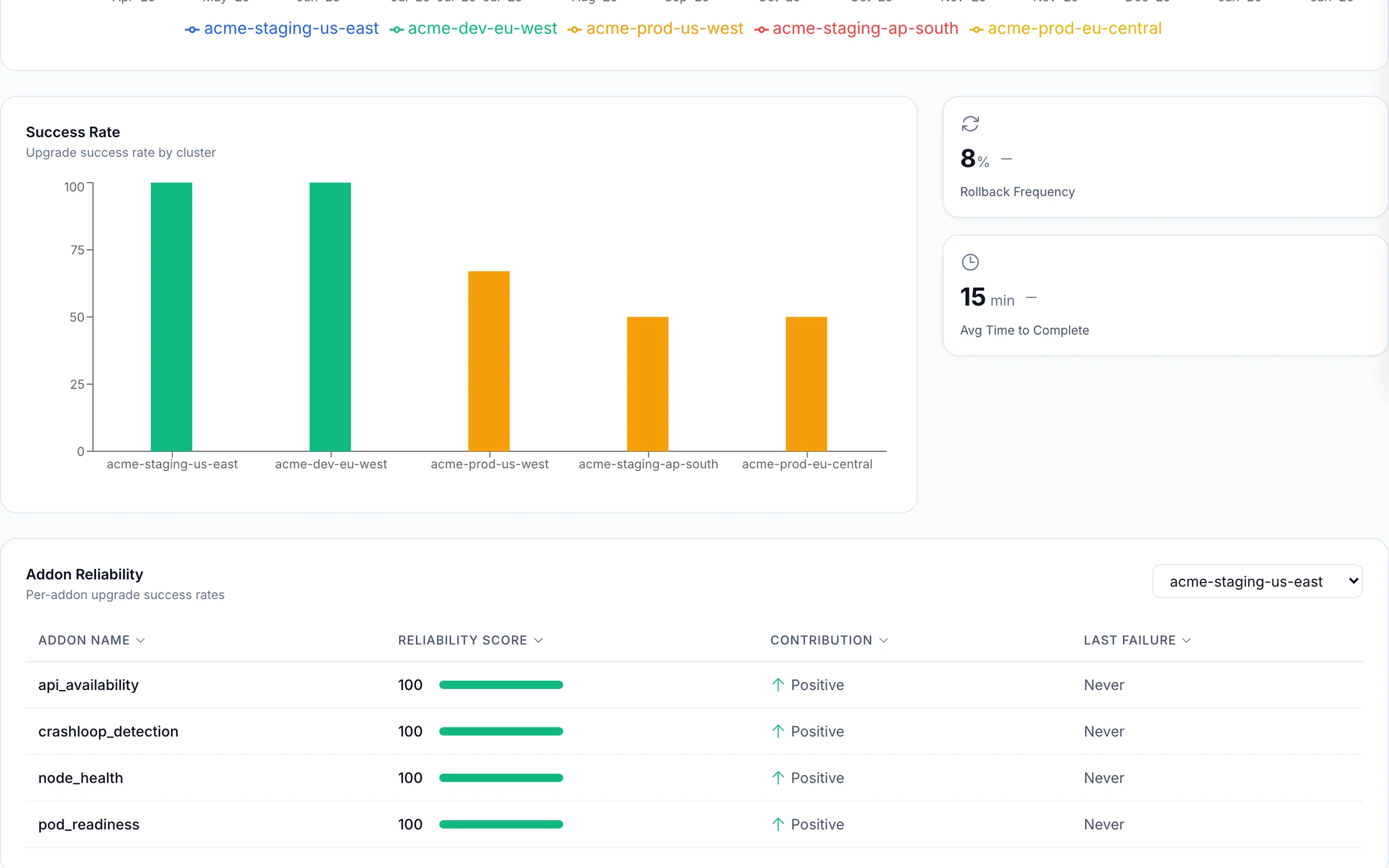Image resolution: width=1389 pixels, height=868 pixels.
Task: Click the legend marker icon for acme-staging-ap-south
Action: [x=762, y=29]
